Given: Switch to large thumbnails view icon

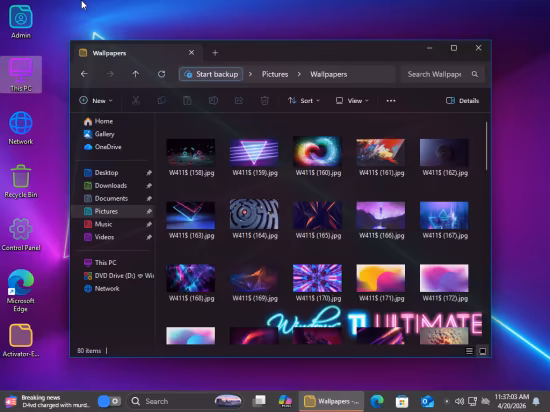Looking at the screenshot, I should point(483,351).
